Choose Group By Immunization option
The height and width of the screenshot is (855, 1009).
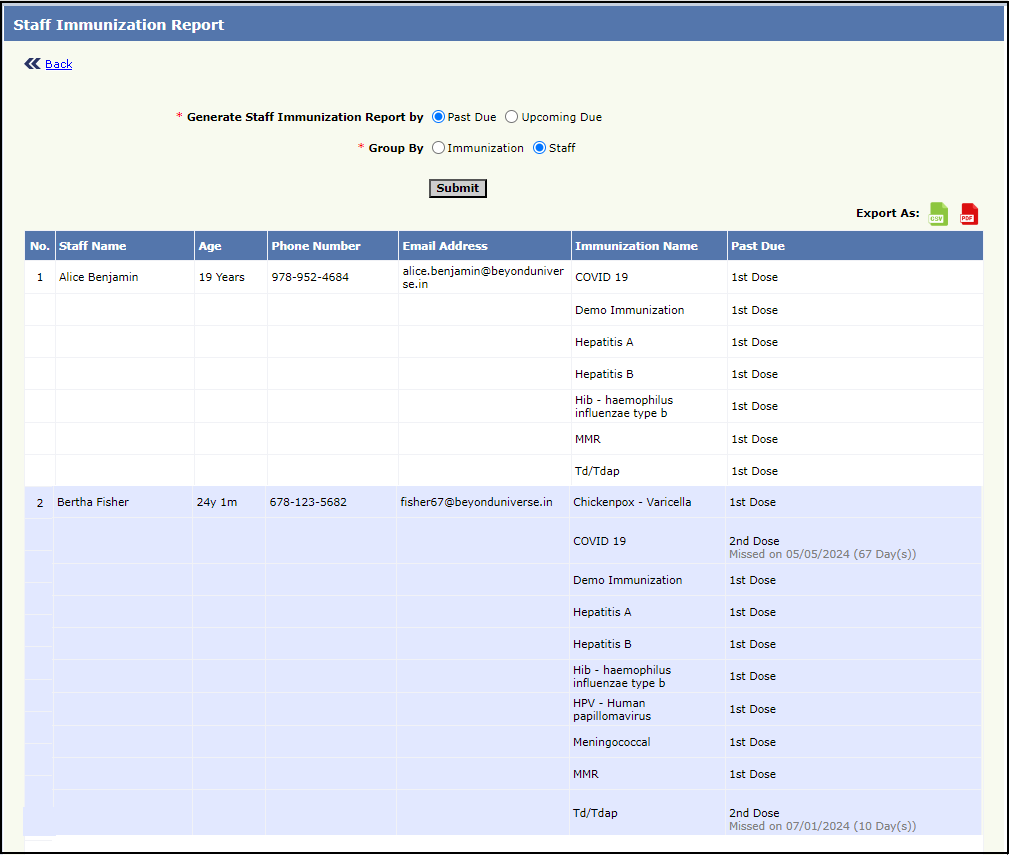(x=439, y=148)
